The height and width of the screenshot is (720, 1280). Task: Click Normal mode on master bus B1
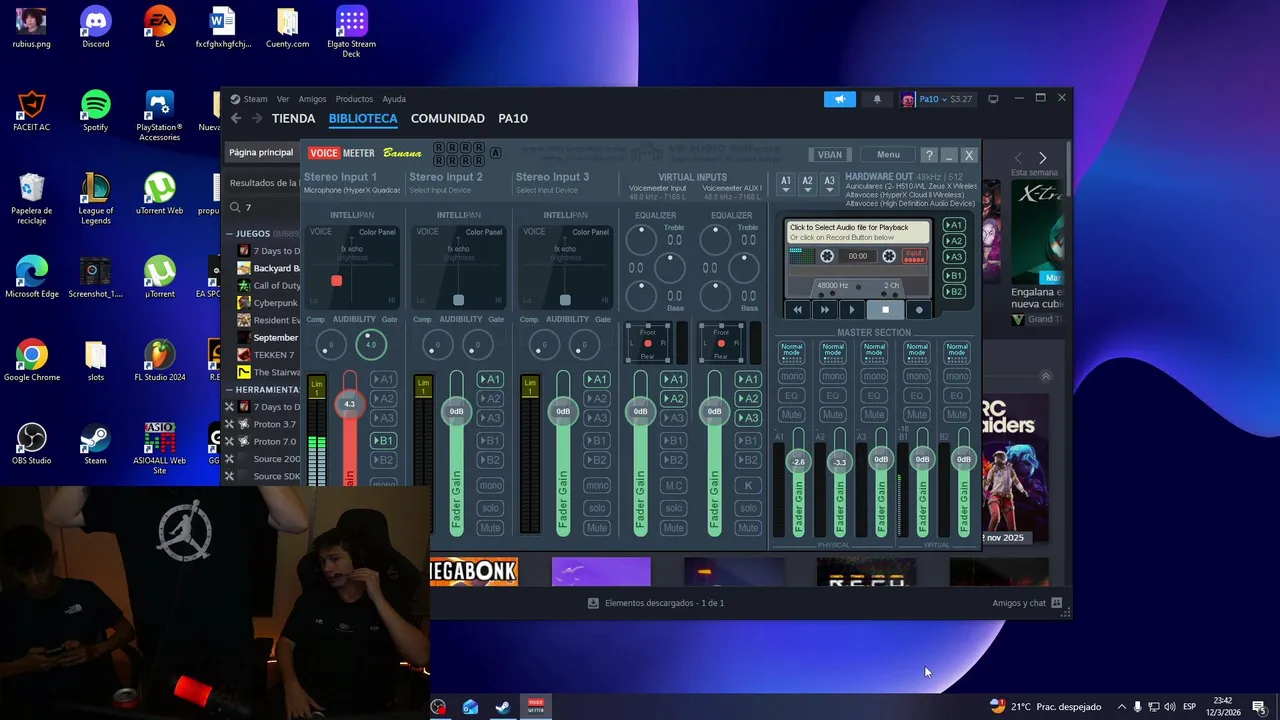(x=915, y=351)
